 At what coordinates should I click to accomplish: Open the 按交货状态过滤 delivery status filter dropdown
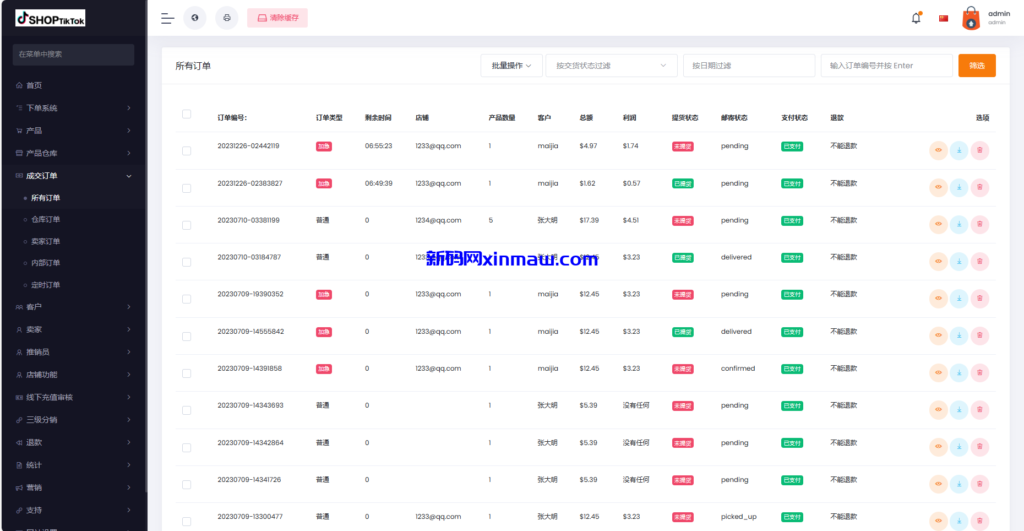pyautogui.click(x=611, y=65)
